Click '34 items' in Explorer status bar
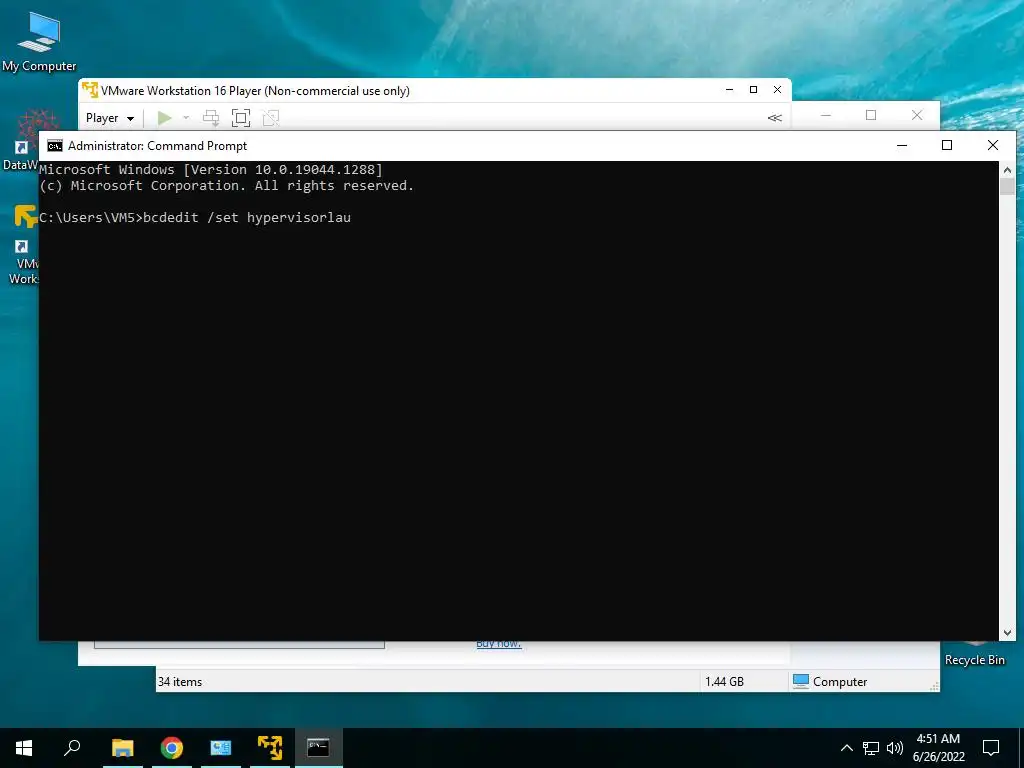The height and width of the screenshot is (768, 1024). [x=180, y=682]
